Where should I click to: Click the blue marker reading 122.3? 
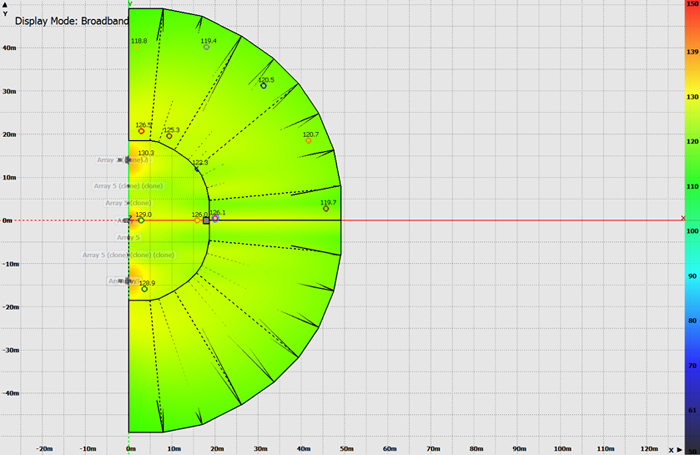tap(197, 168)
